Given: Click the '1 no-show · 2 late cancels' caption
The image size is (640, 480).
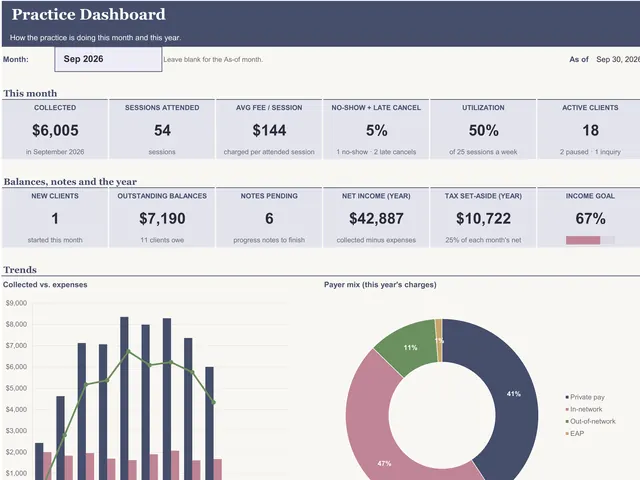Looking at the screenshot, I should [376, 152].
